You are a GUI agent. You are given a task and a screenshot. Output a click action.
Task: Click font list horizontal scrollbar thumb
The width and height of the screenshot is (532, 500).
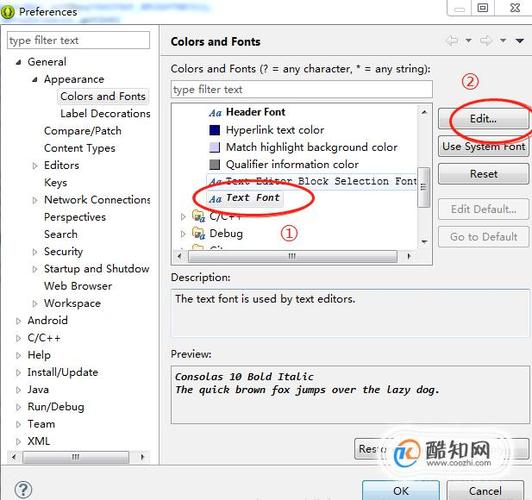pyautogui.click(x=292, y=256)
